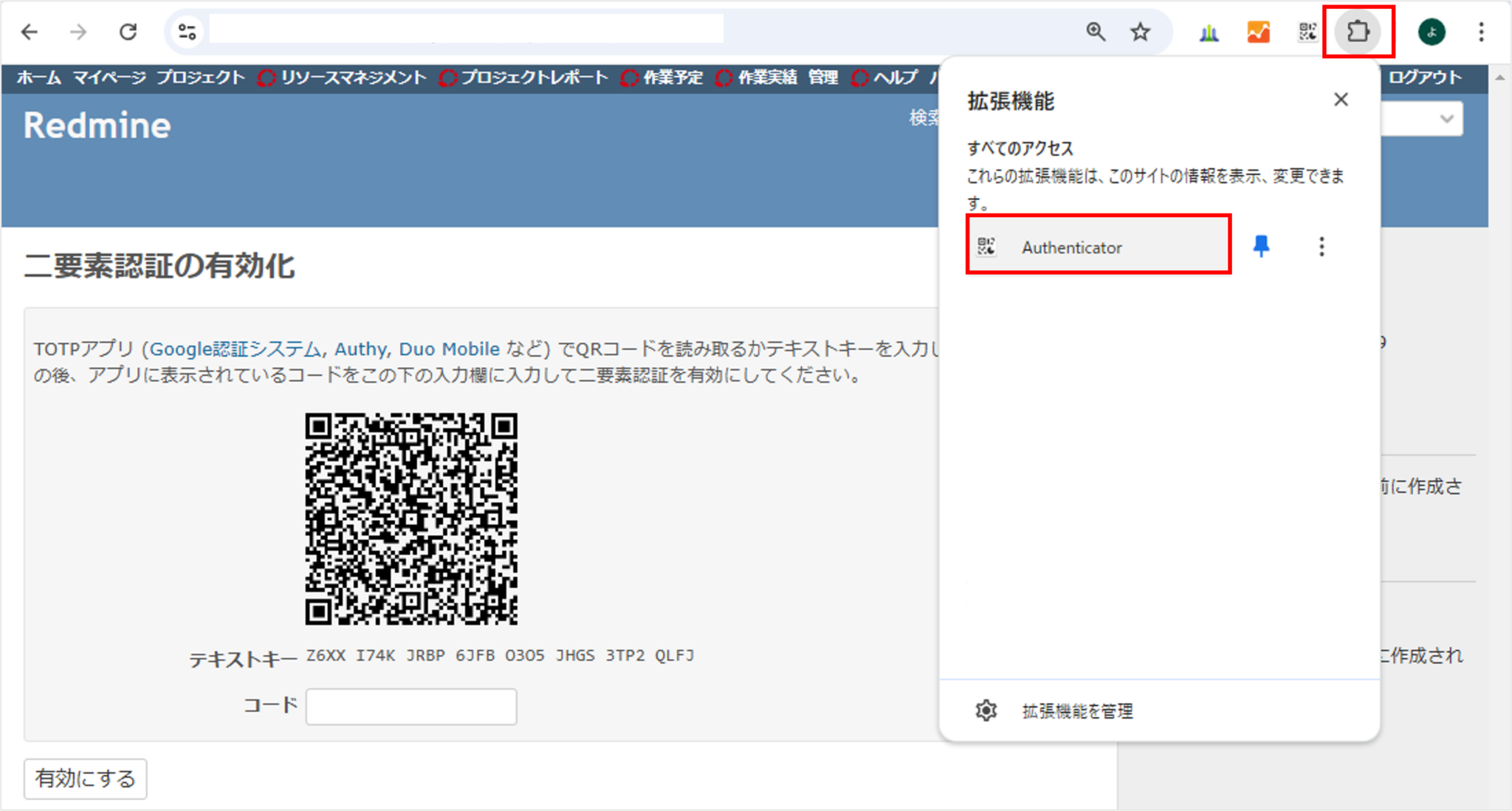This screenshot has width=1512, height=811.
Task: Pin Authenticator to the toolbar
Action: 1261,247
